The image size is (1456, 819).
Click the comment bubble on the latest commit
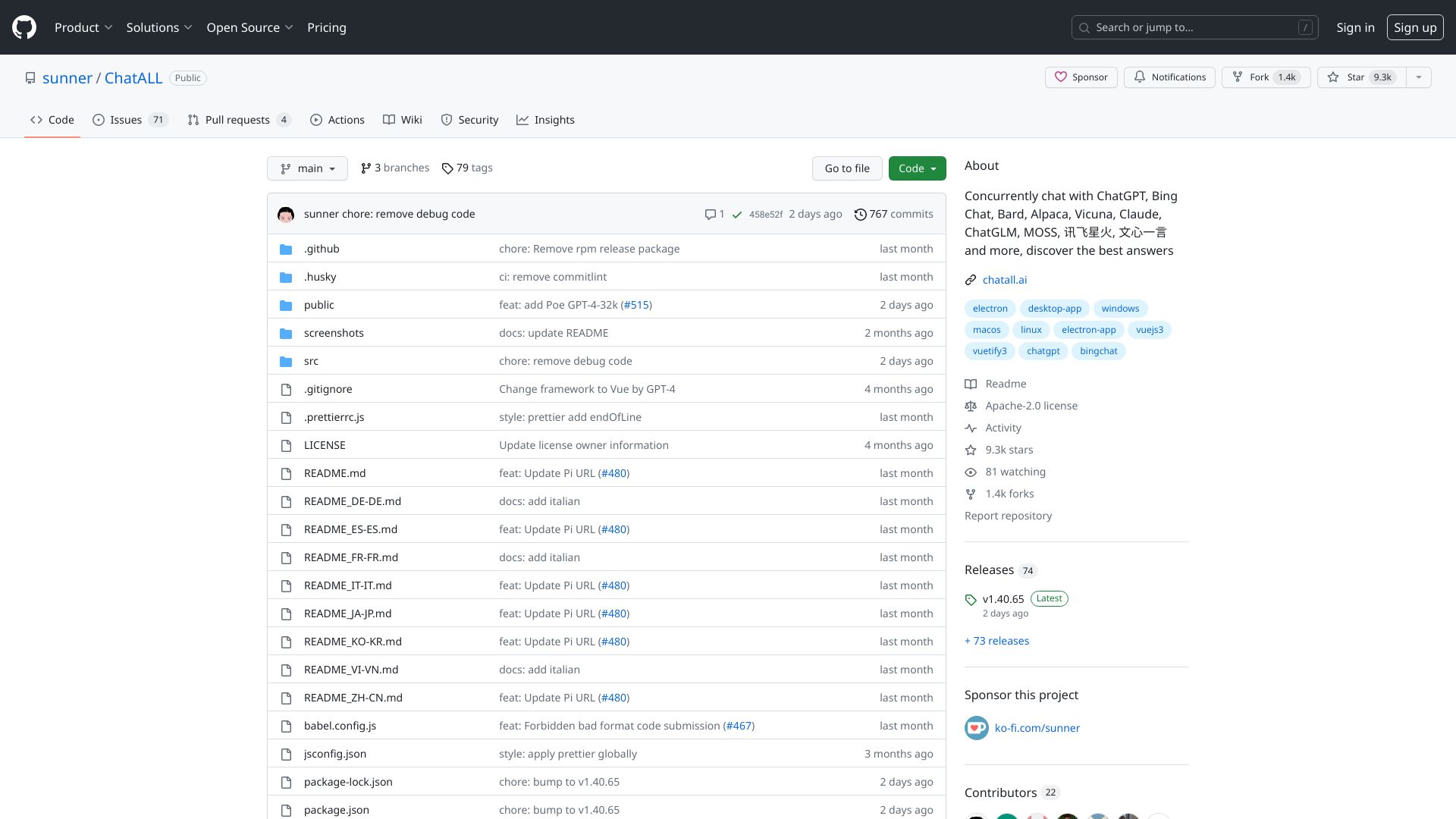[x=710, y=214]
